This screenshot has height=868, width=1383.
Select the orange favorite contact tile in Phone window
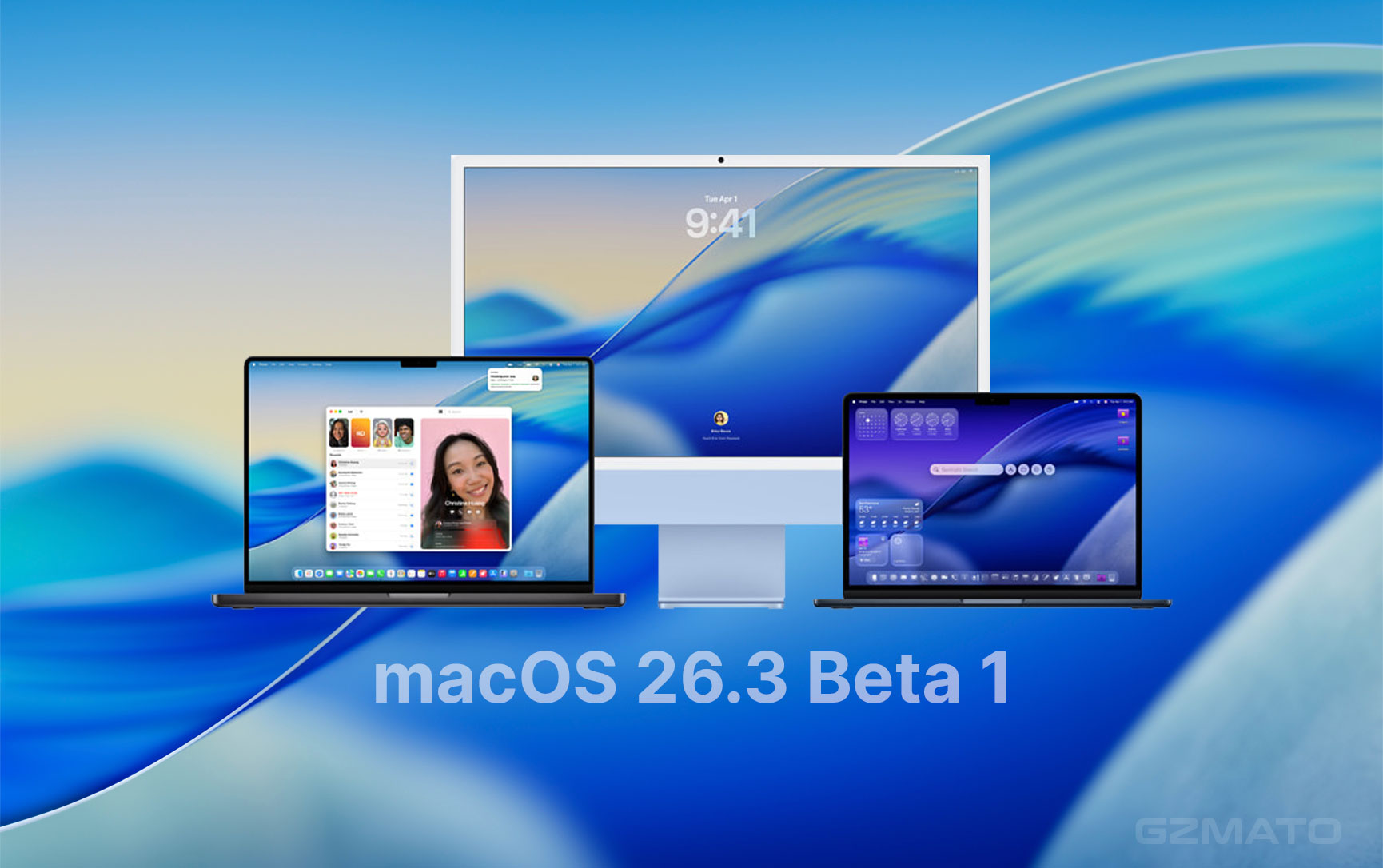(361, 432)
